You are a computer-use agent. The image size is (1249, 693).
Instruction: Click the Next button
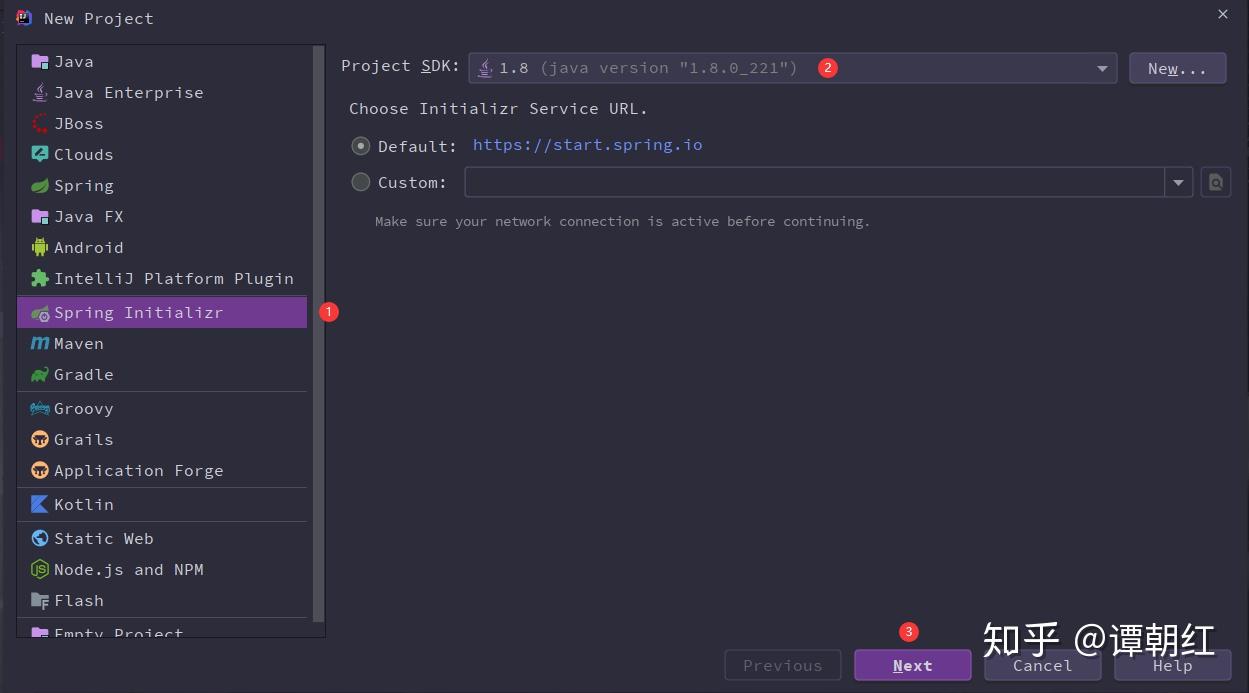pos(912,665)
